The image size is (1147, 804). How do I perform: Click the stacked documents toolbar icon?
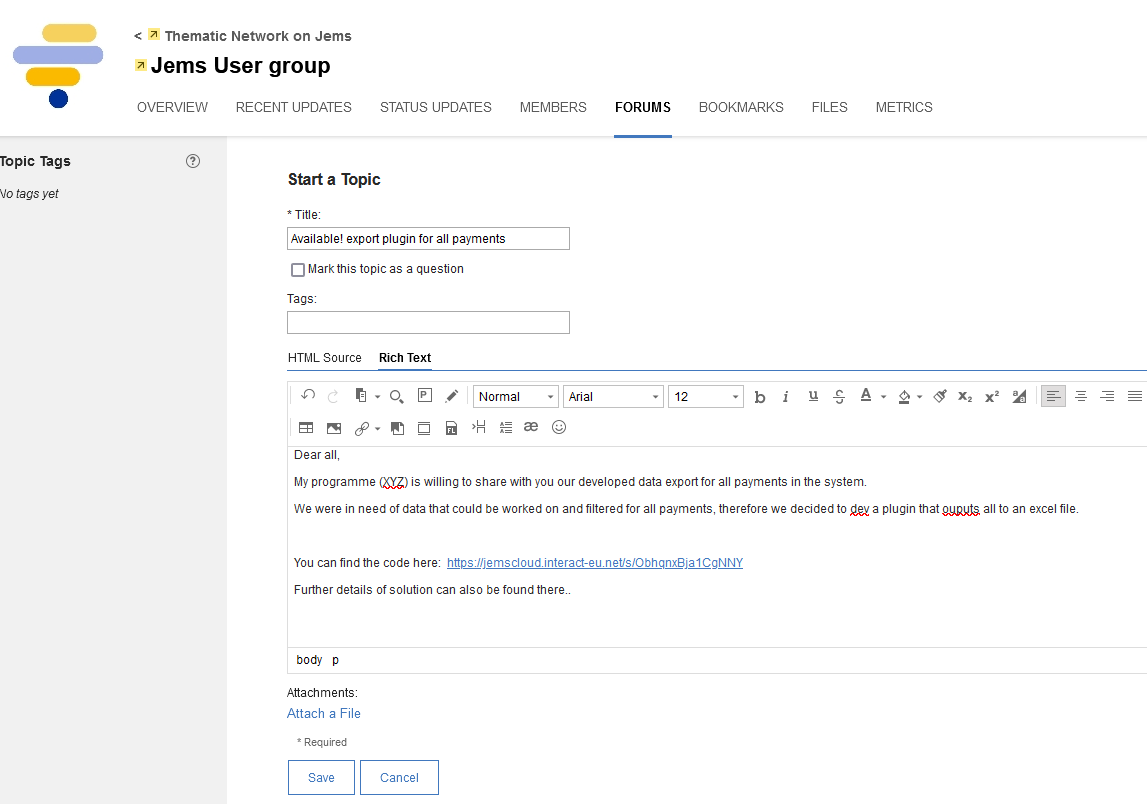397,428
